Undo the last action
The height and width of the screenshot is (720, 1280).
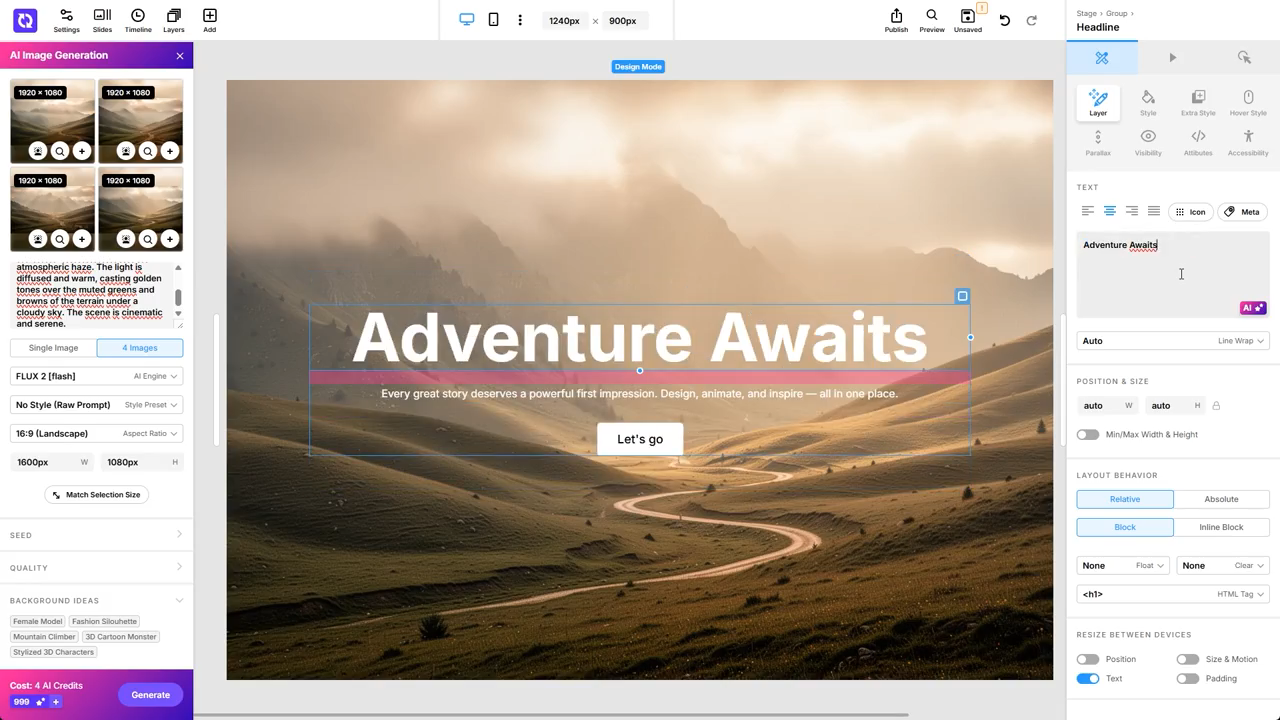click(x=1005, y=20)
